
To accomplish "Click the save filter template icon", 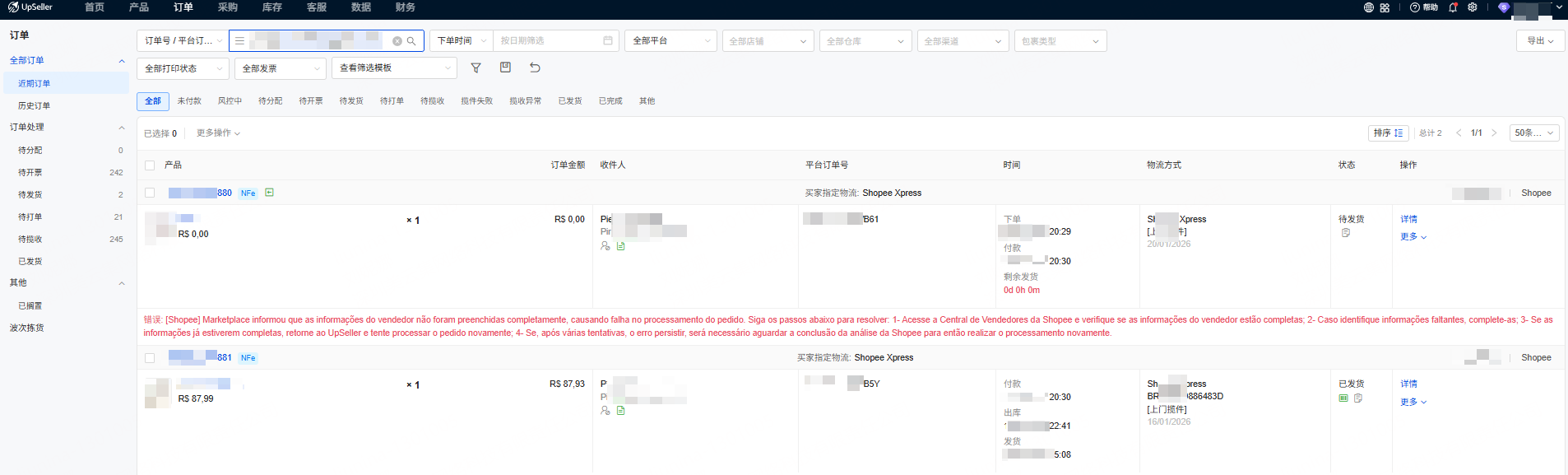I will pos(505,68).
